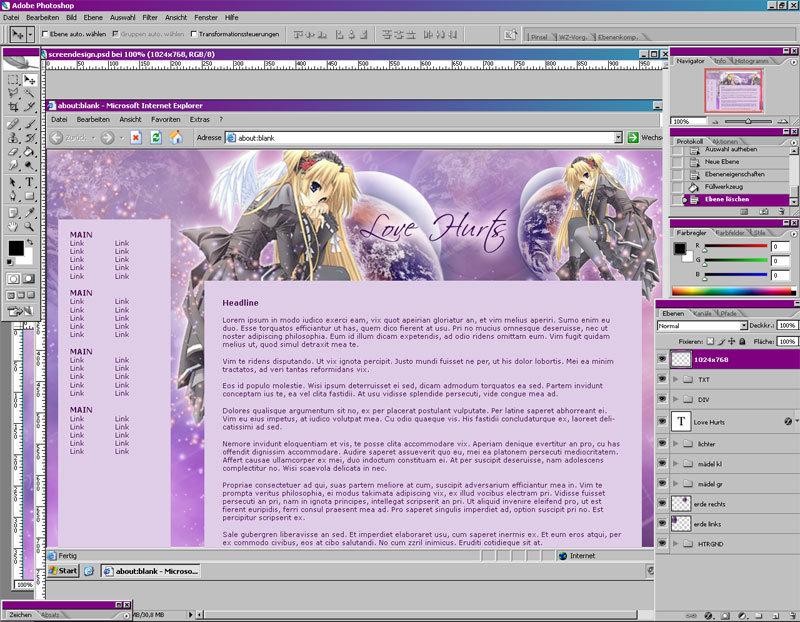Select the Eyedropper tool
The width and height of the screenshot is (800, 622).
click(29, 213)
